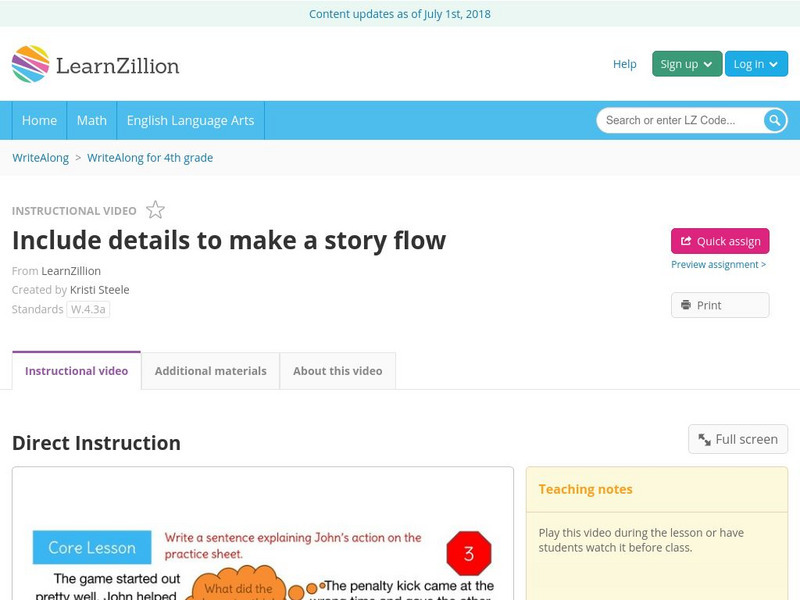Image resolution: width=800 pixels, height=600 pixels.
Task: Click the printer icon
Action: pos(686,305)
